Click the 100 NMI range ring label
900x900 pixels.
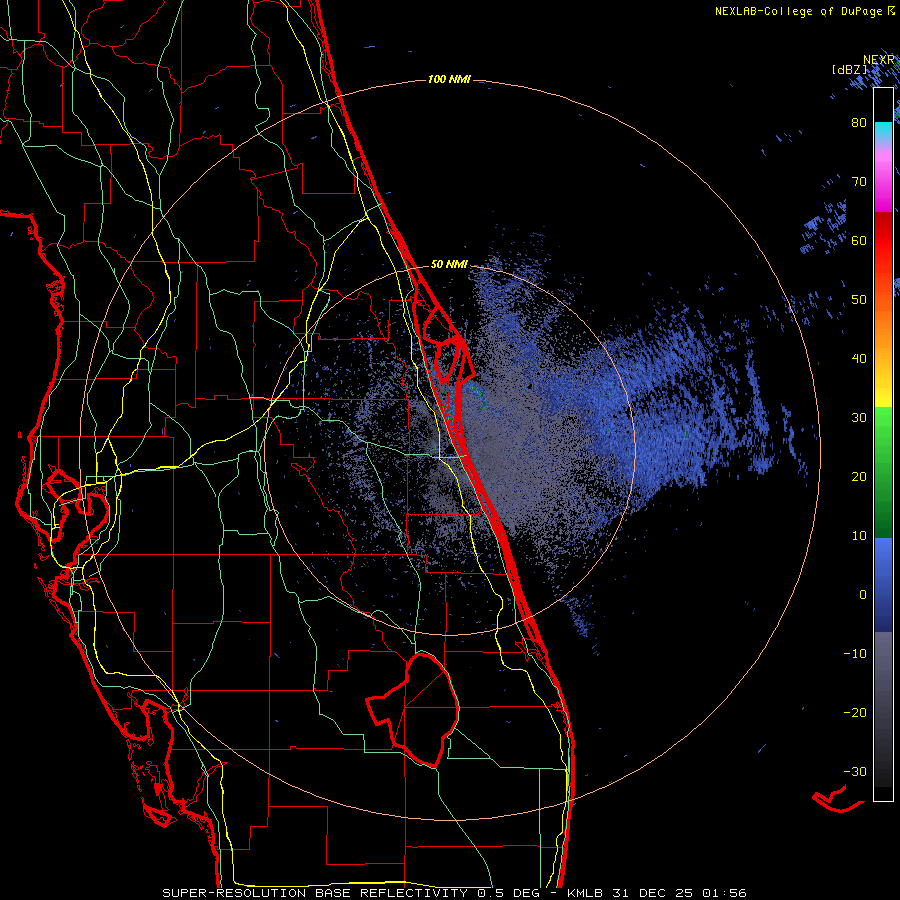[x=449, y=79]
